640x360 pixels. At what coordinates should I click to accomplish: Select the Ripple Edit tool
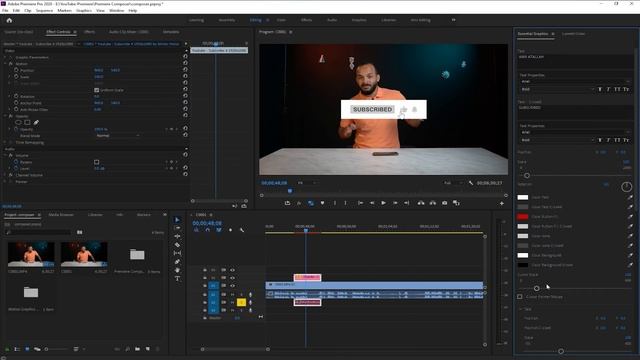[177, 236]
